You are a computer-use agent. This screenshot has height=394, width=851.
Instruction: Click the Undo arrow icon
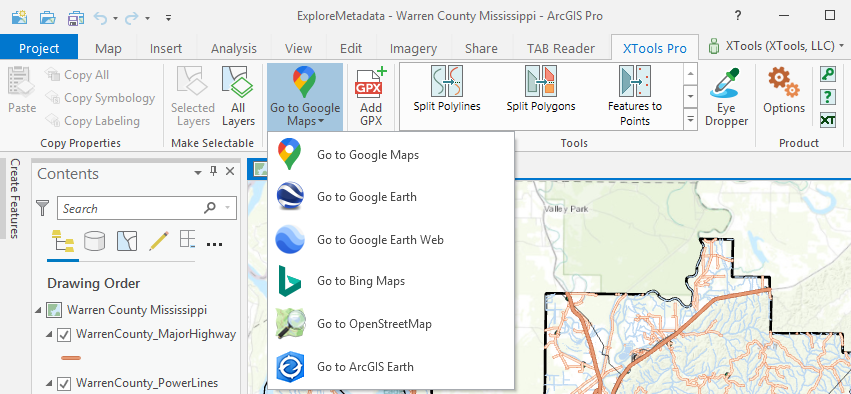pyautogui.click(x=101, y=17)
